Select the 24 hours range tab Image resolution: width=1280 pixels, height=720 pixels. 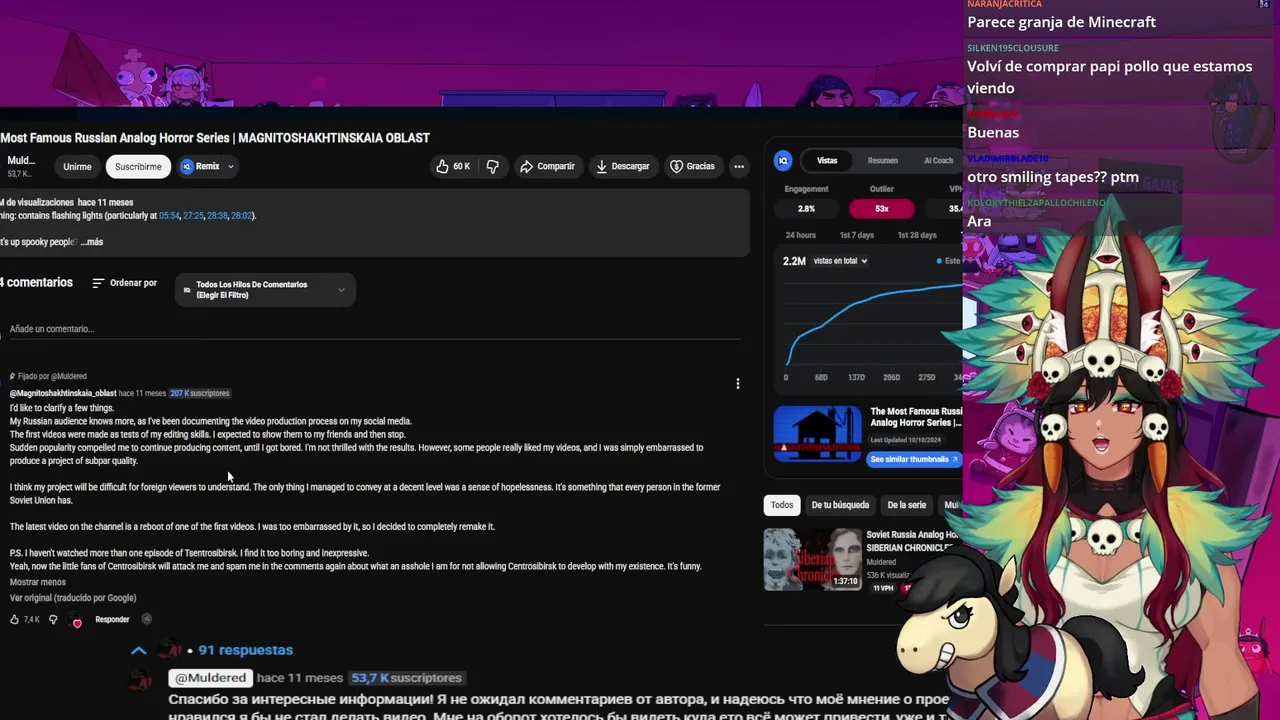(801, 235)
